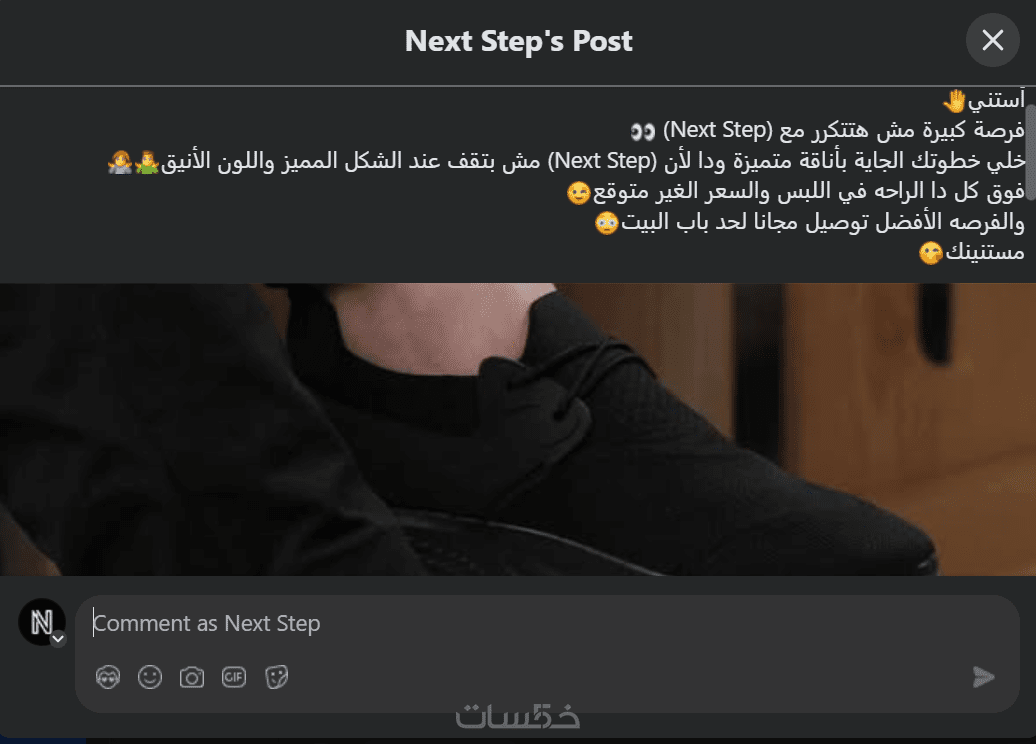Send the comment with the arrow icon
The height and width of the screenshot is (744, 1036).
click(984, 677)
